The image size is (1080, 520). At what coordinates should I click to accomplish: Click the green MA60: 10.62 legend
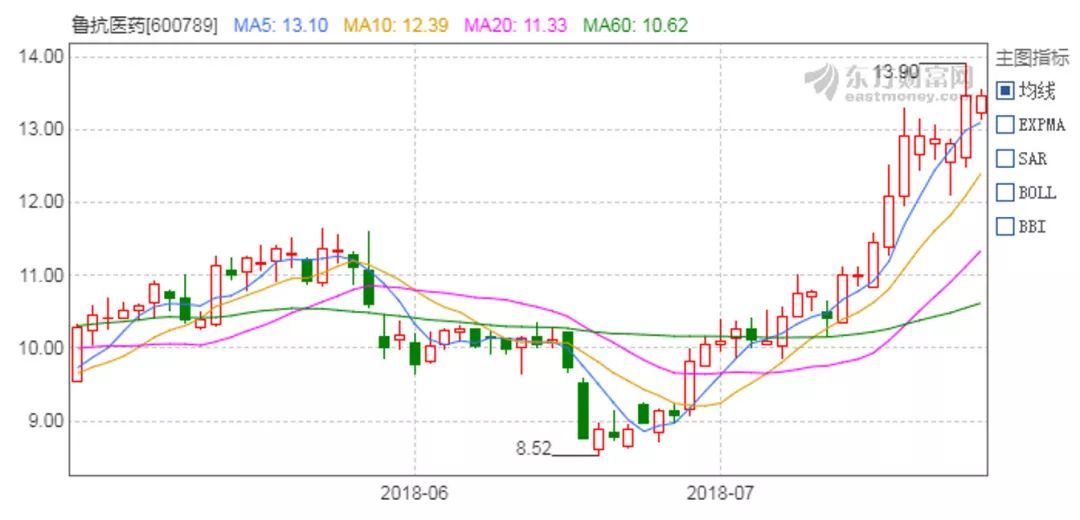coord(635,24)
